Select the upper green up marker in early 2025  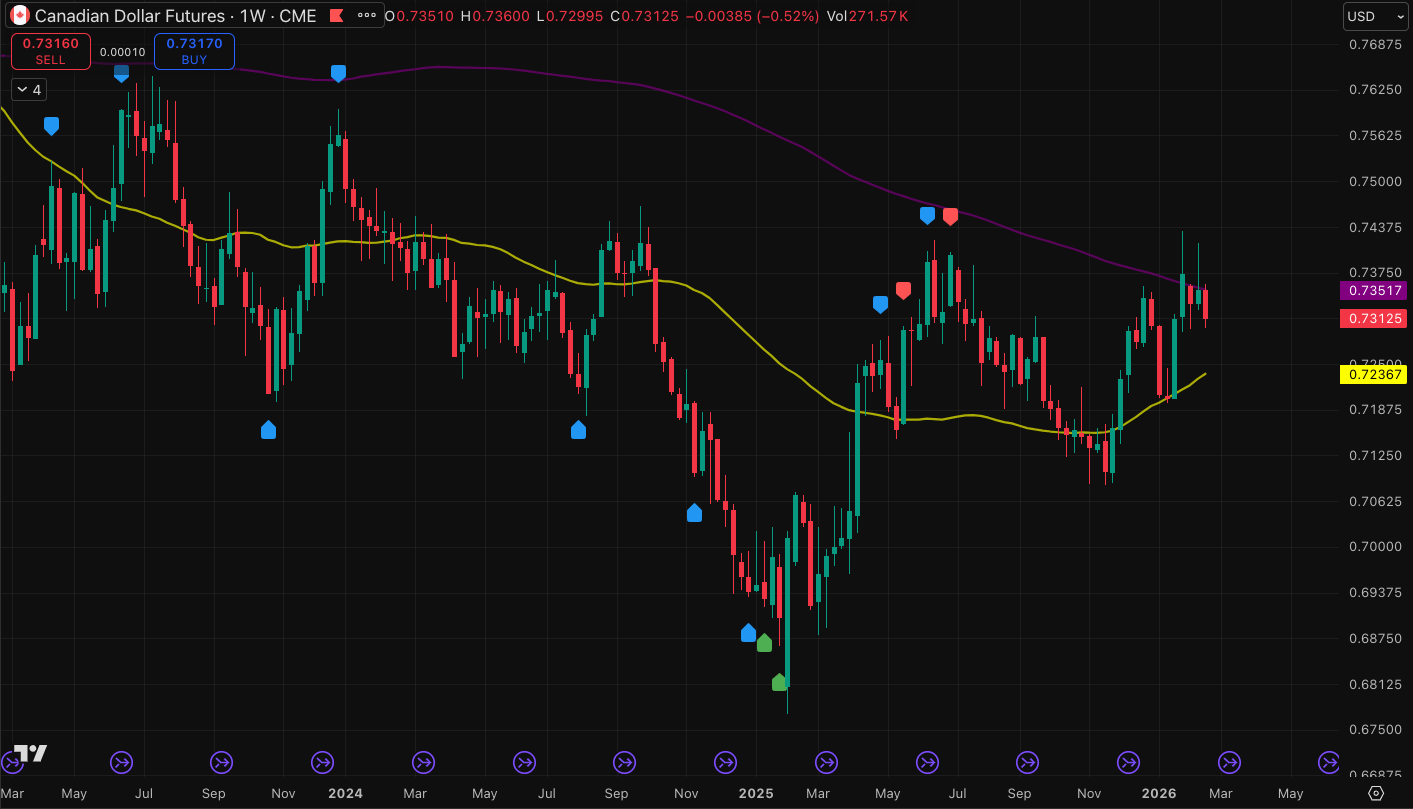(764, 643)
